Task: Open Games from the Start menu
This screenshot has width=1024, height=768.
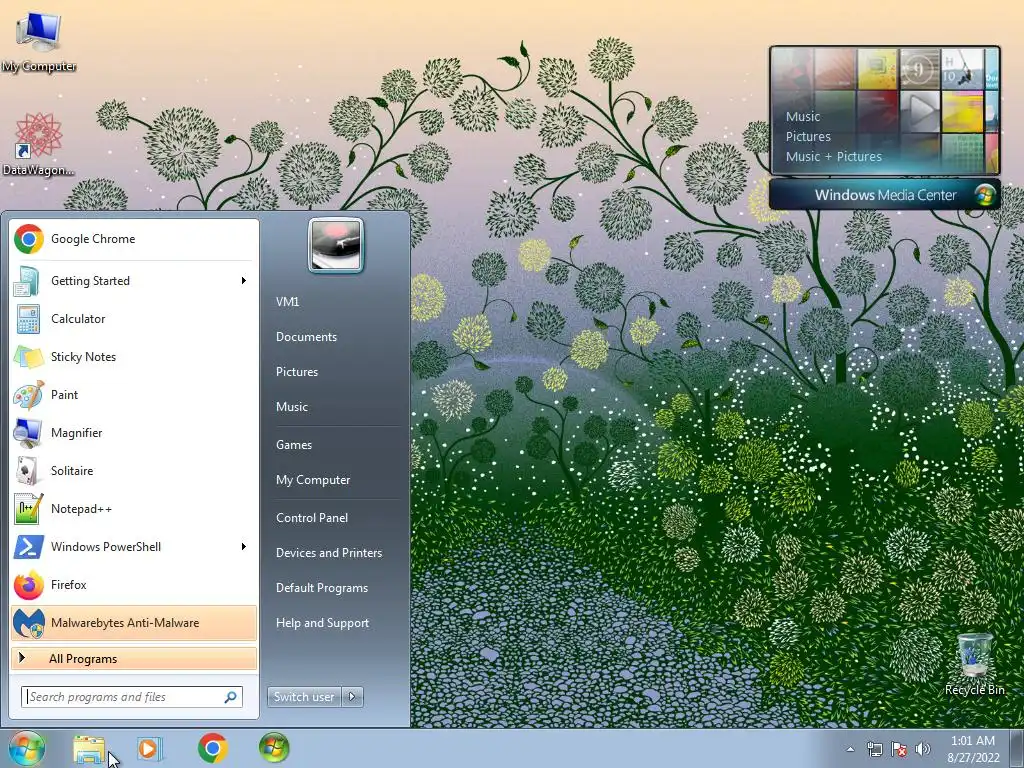Action: (294, 445)
